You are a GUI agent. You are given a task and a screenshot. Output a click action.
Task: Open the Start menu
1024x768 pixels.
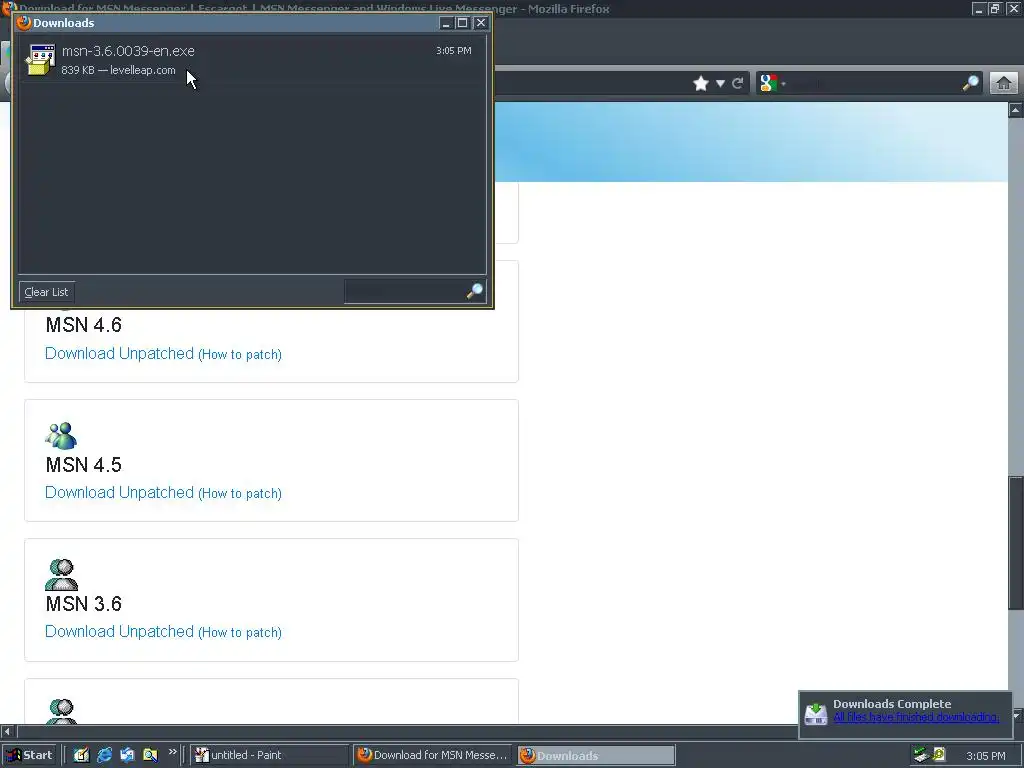(29, 755)
